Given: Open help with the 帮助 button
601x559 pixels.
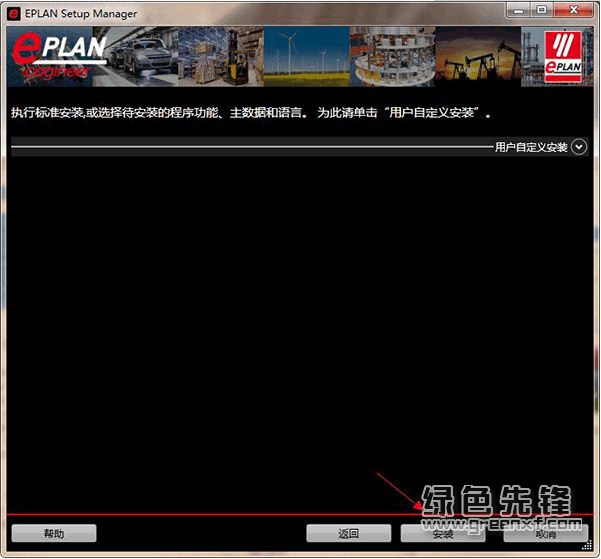Looking at the screenshot, I should coord(54,533).
